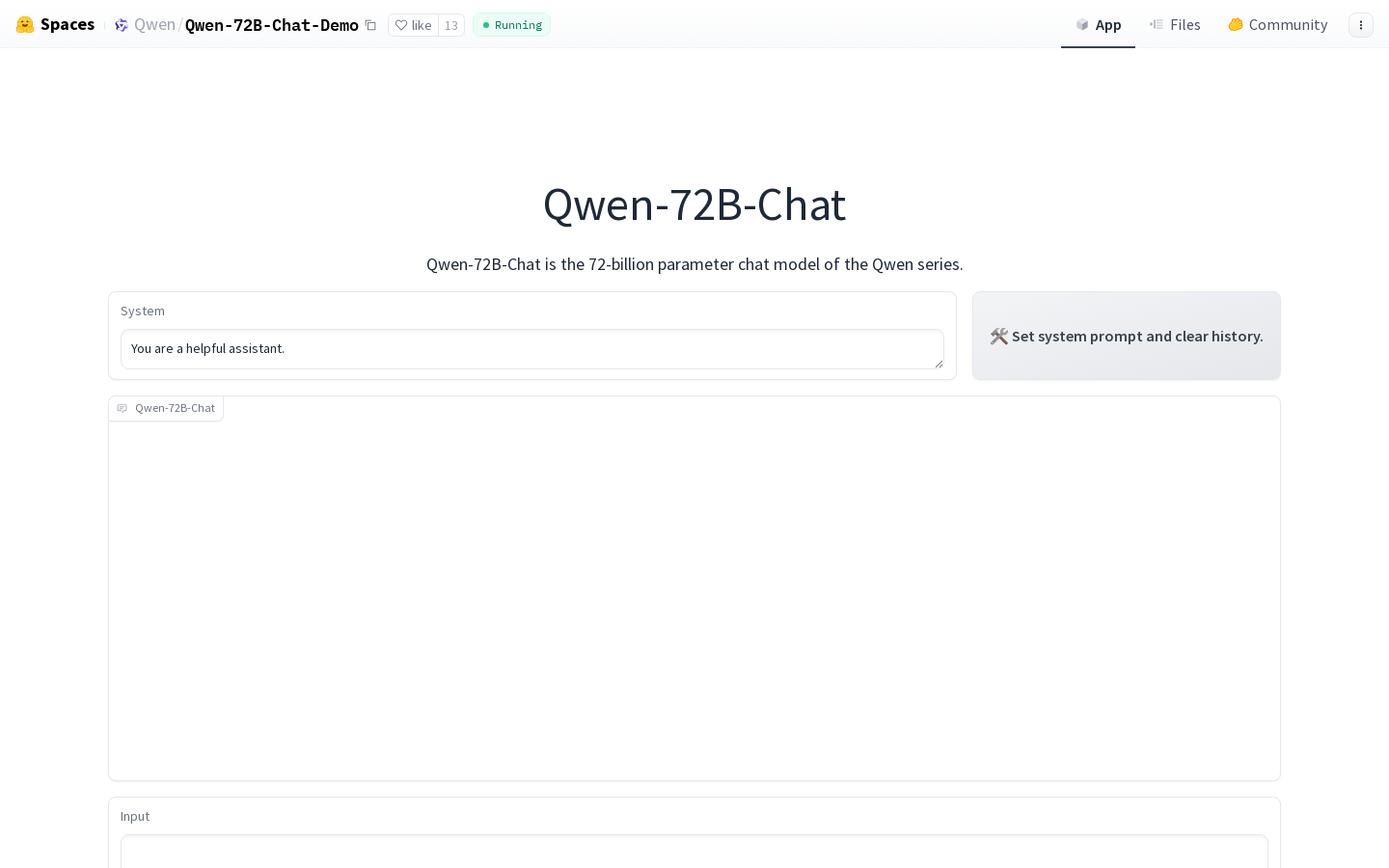
Task: Click the heart icon on the like button
Action: [402, 25]
